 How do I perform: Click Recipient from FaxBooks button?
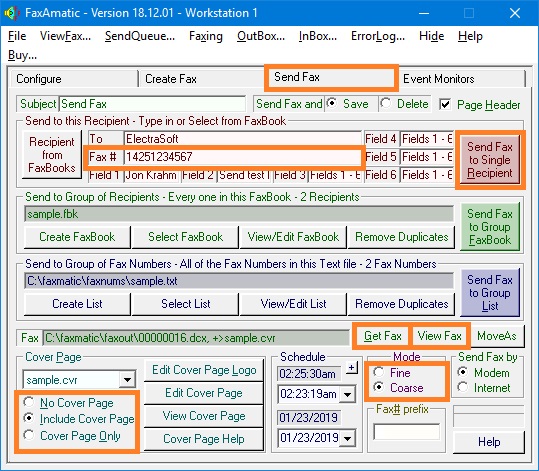pyautogui.click(x=52, y=155)
